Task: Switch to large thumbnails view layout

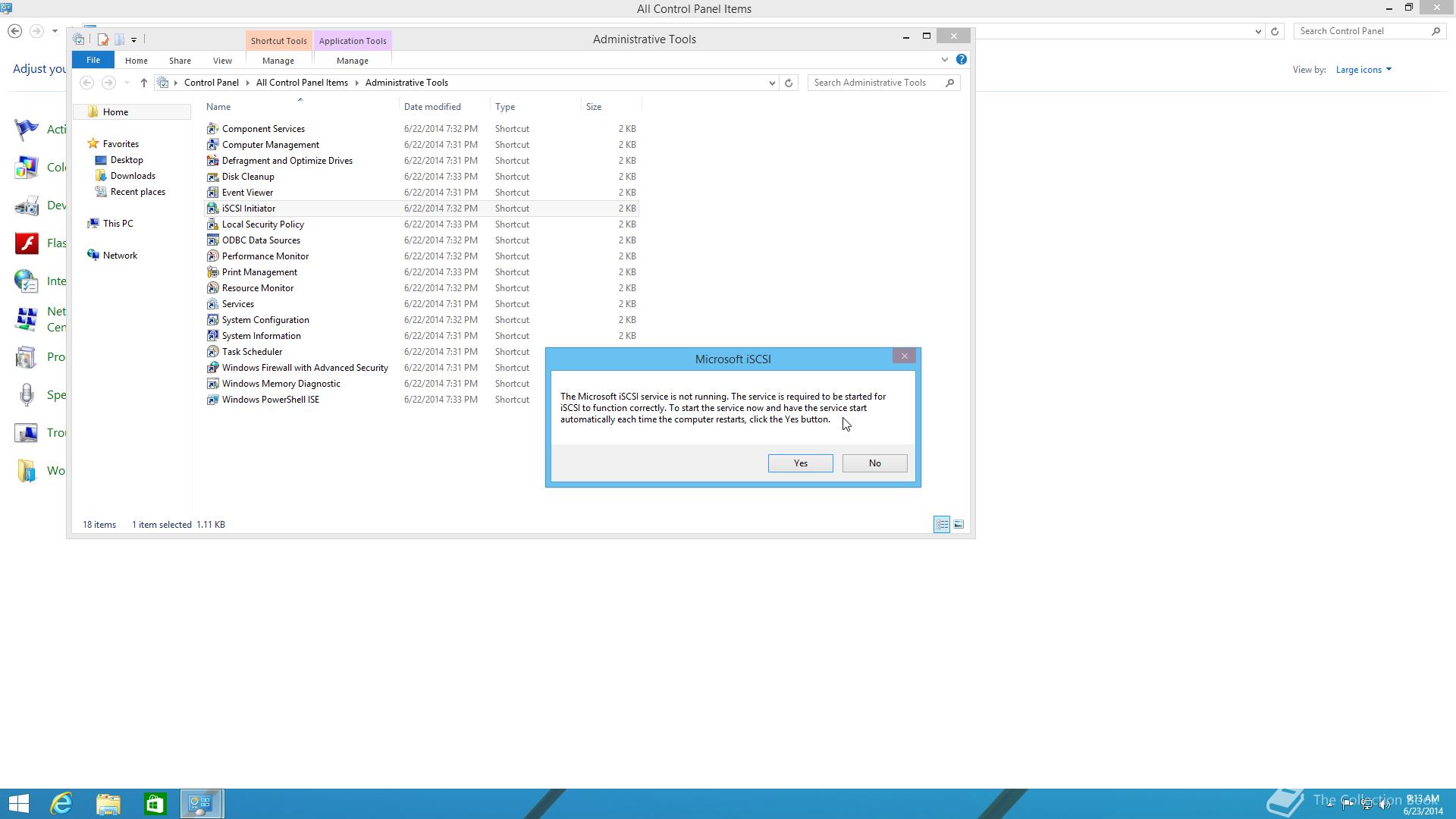Action: 959,524
